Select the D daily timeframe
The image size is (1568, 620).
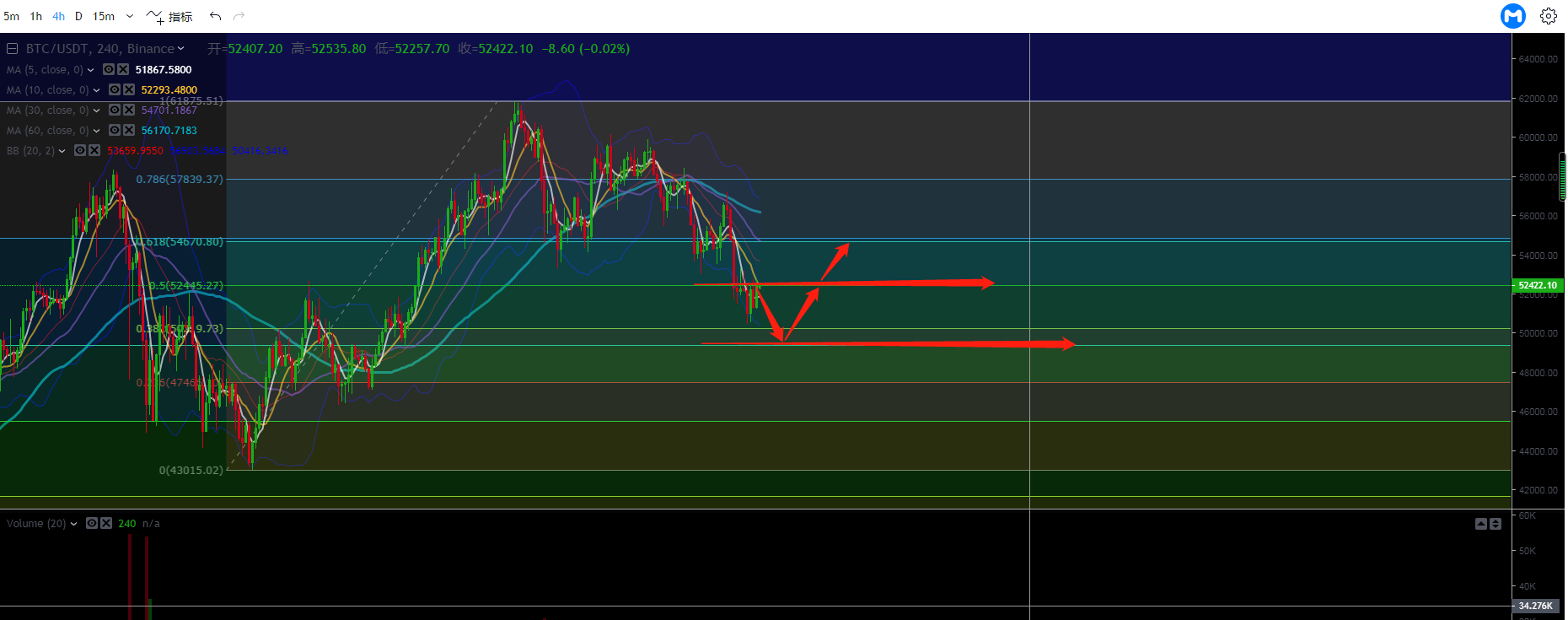click(78, 16)
